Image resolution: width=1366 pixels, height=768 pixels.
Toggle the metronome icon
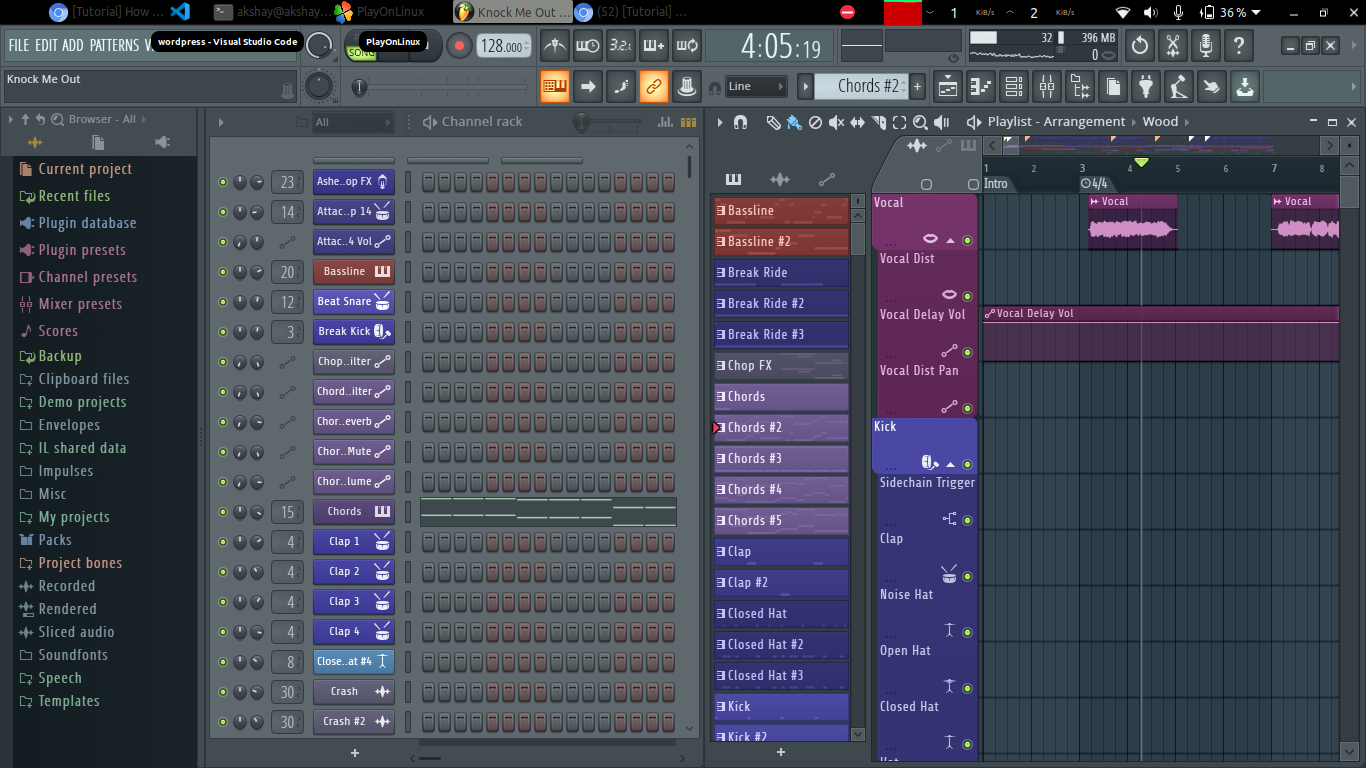pos(555,46)
